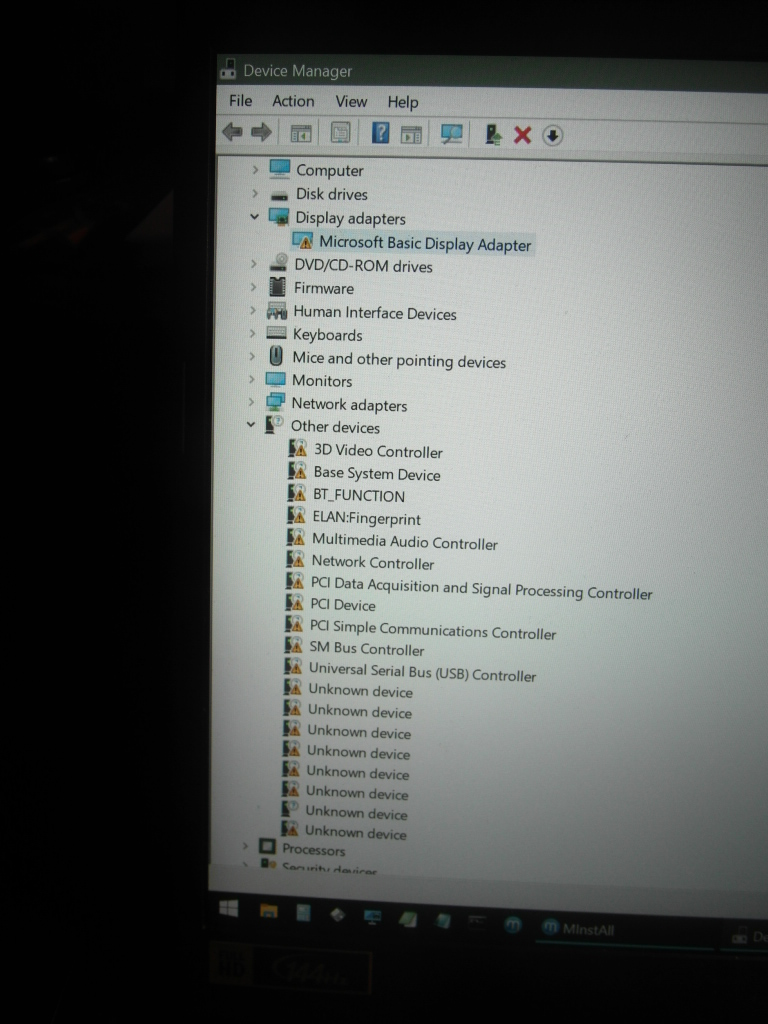
Task: Select PCI Simple Communications Controller
Action: point(432,630)
